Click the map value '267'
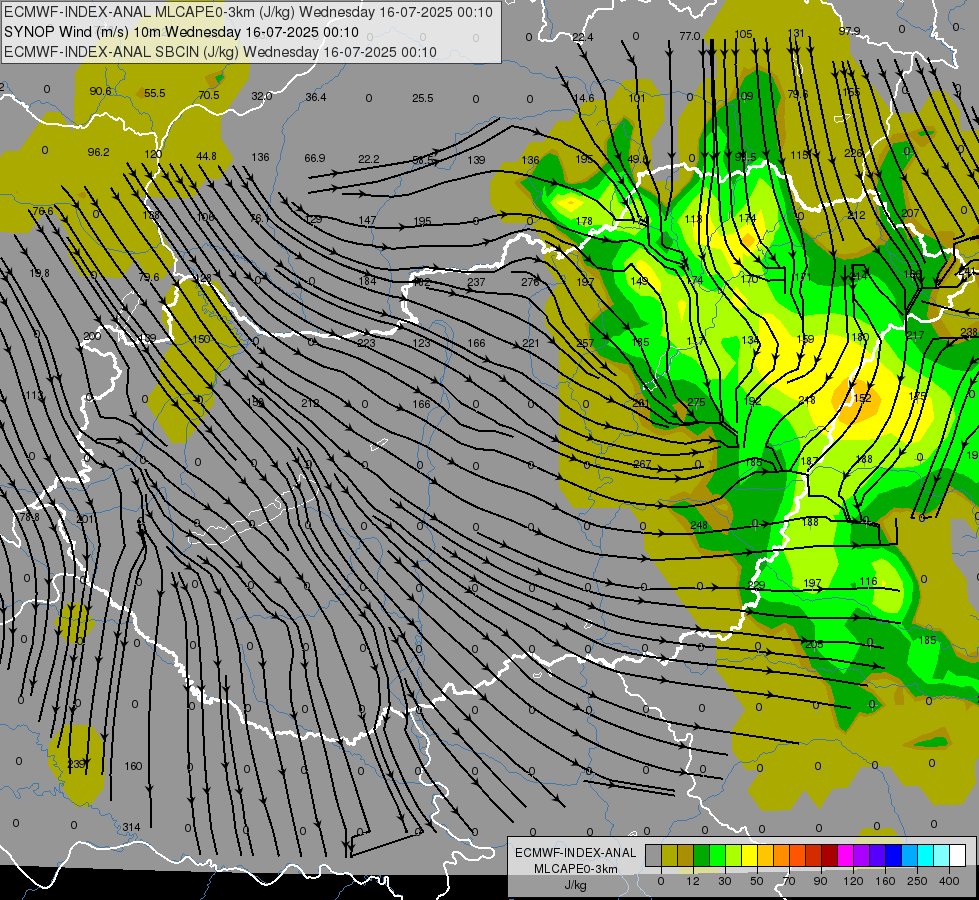Screen dimensions: 979x900 [x=642, y=464]
